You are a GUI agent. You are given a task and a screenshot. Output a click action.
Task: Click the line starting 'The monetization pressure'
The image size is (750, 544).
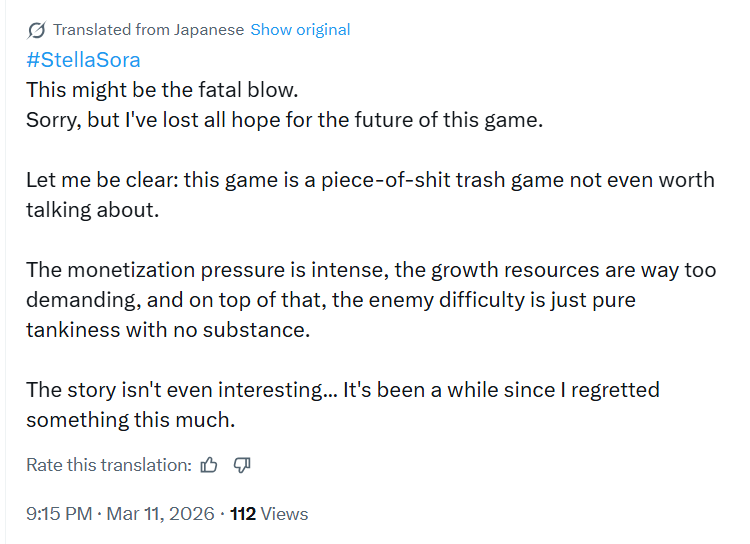370,270
